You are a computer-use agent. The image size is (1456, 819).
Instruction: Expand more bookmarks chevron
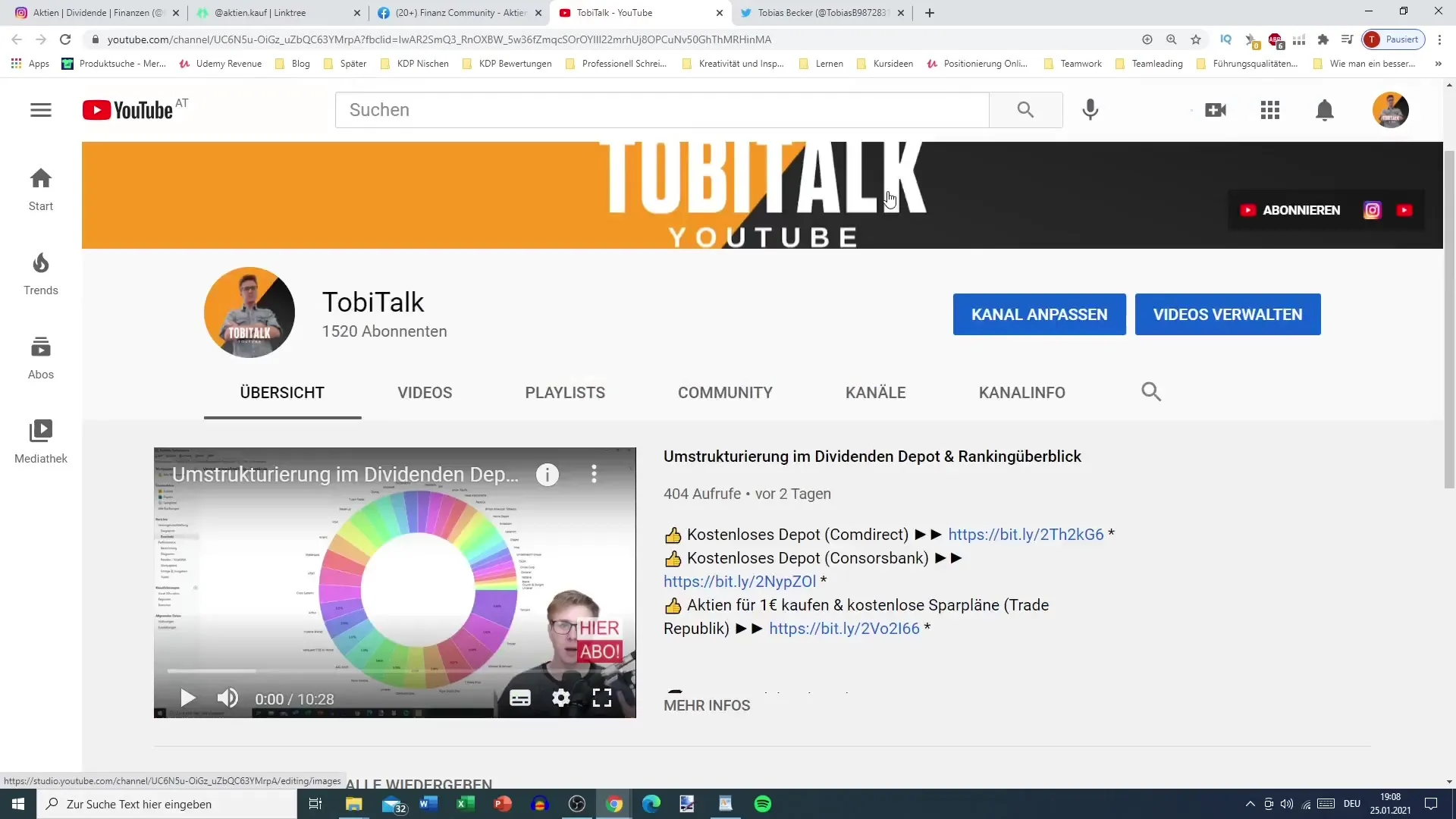(x=1438, y=64)
